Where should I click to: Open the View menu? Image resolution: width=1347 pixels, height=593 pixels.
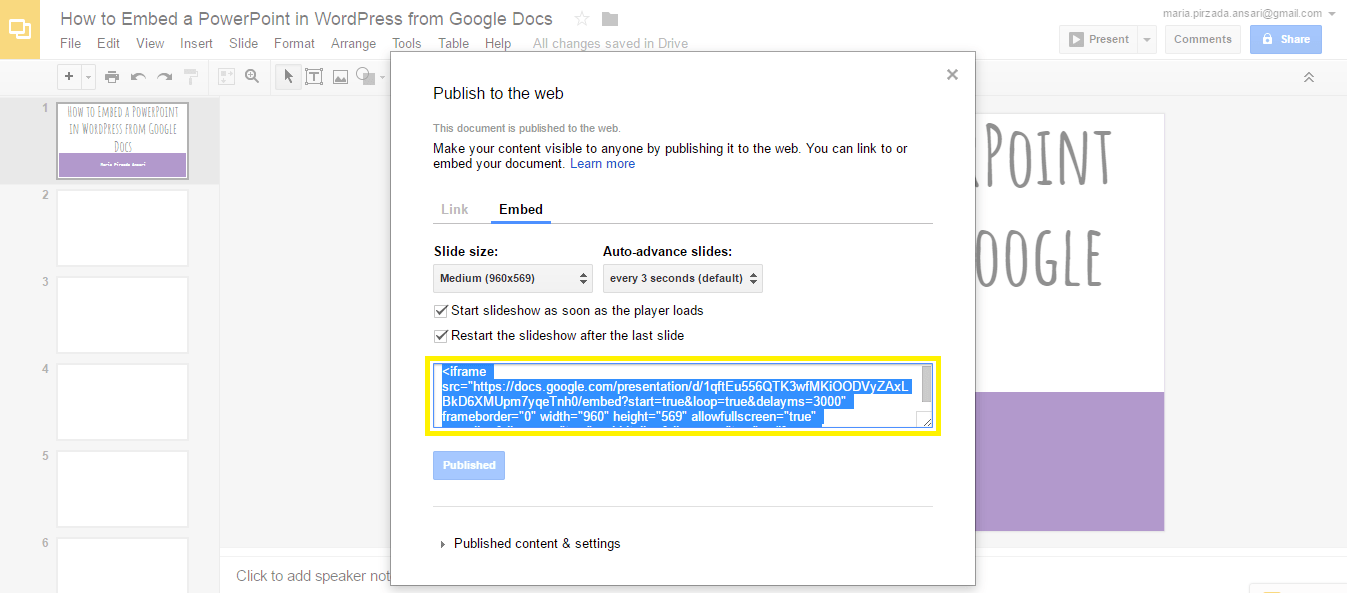(150, 43)
